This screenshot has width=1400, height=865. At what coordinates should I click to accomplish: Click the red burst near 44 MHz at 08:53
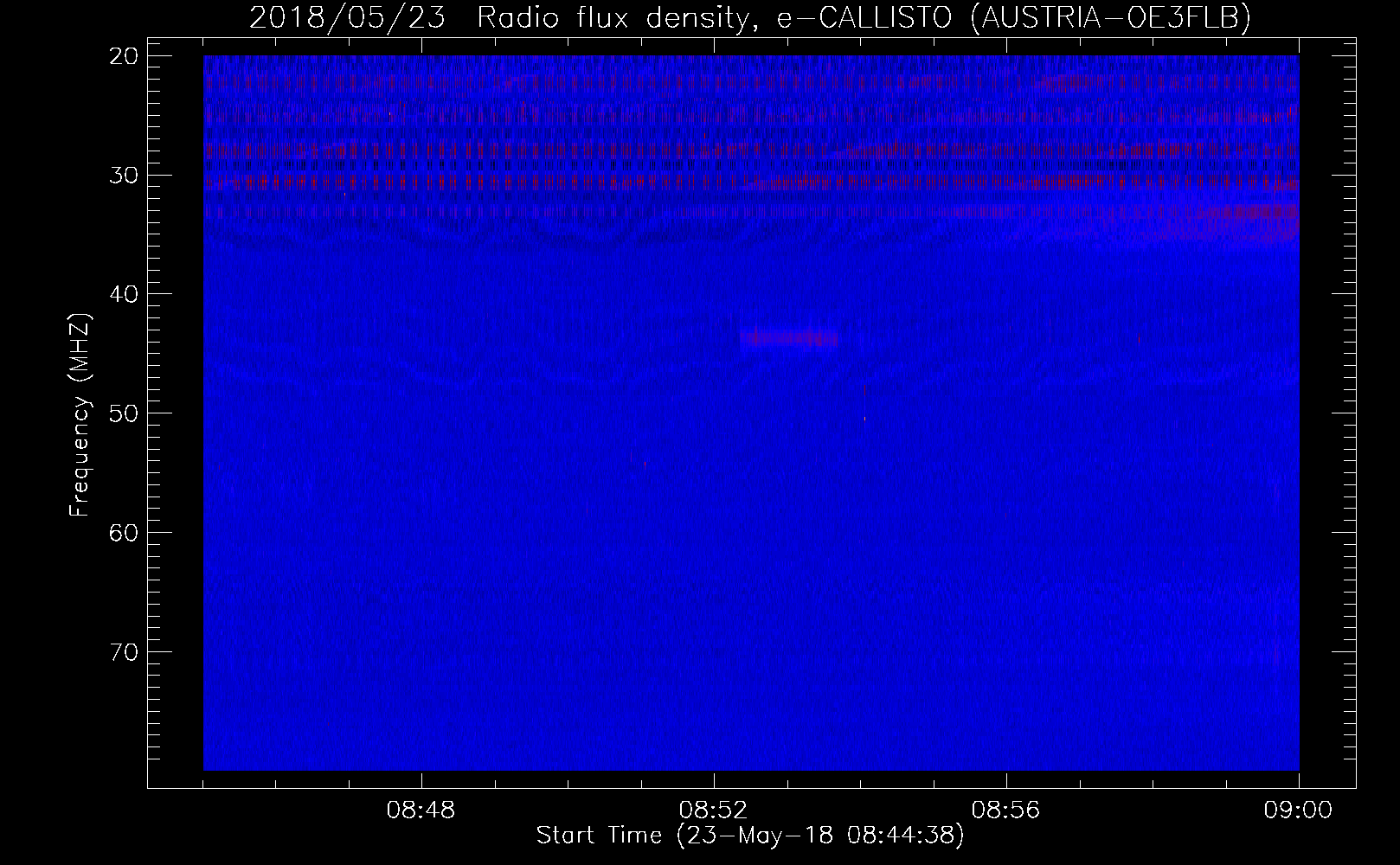789,337
